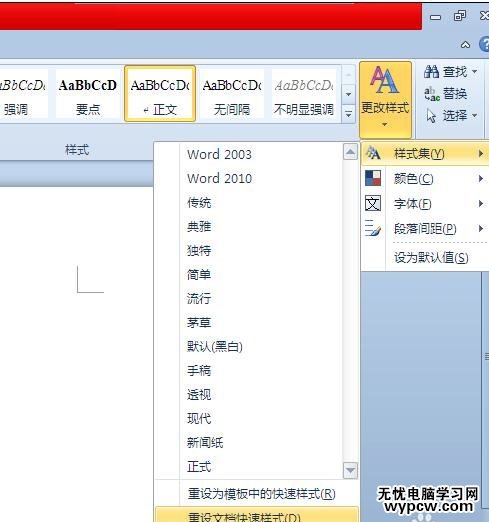489x522 pixels.
Task: Click the Style Set (样式集) menu icon
Action: tap(373, 153)
